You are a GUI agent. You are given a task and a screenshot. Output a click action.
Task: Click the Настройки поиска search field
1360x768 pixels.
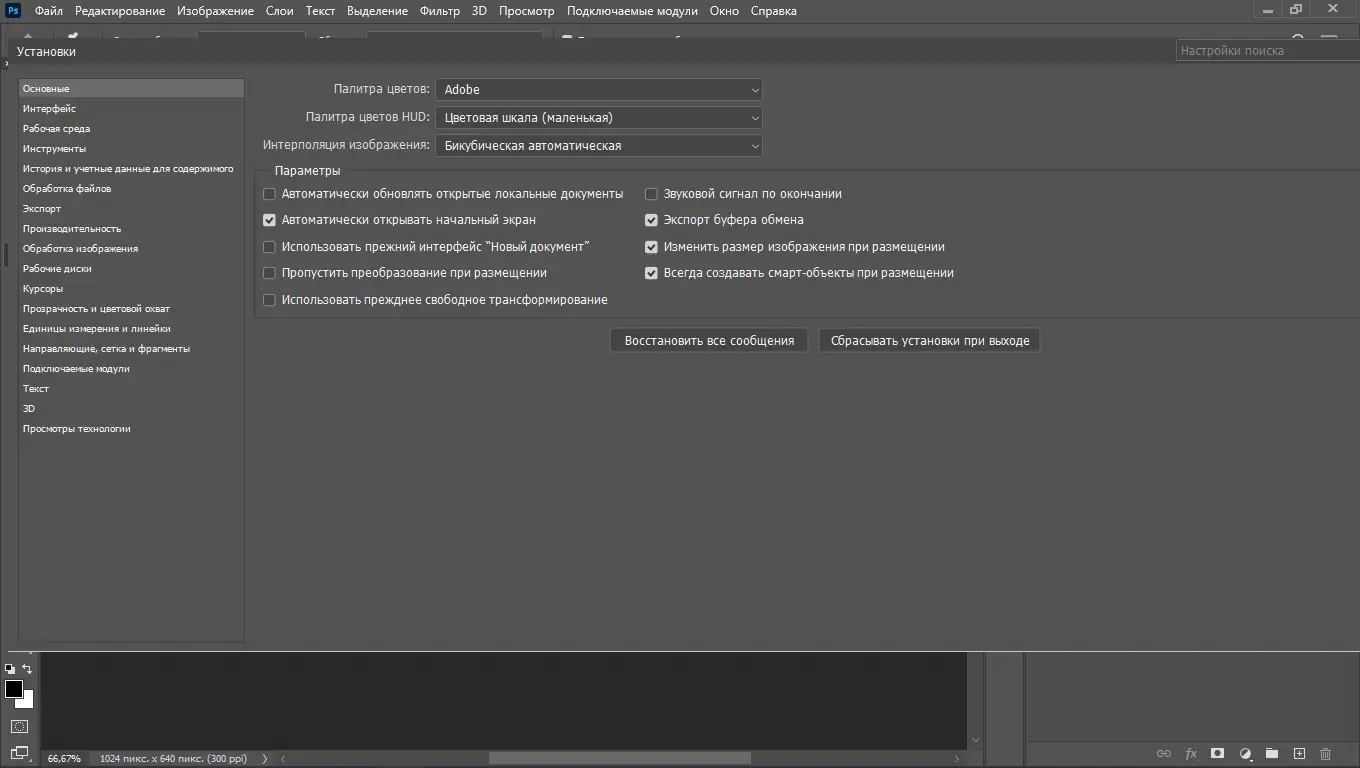[x=1267, y=50]
